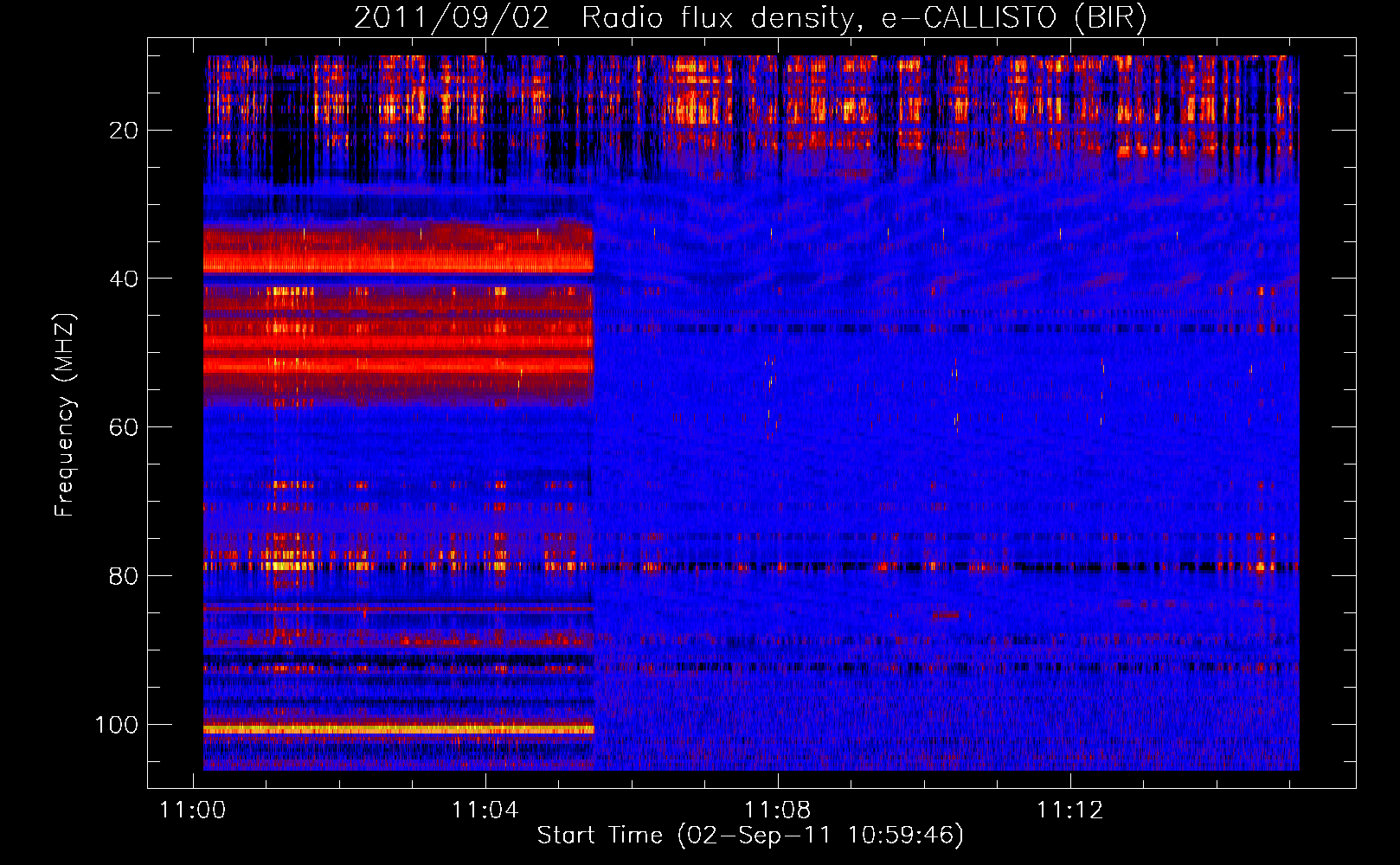Image resolution: width=1400 pixels, height=865 pixels.
Task: Click the 'Frequency (MHZ)' y-axis label
Action: pos(64,415)
